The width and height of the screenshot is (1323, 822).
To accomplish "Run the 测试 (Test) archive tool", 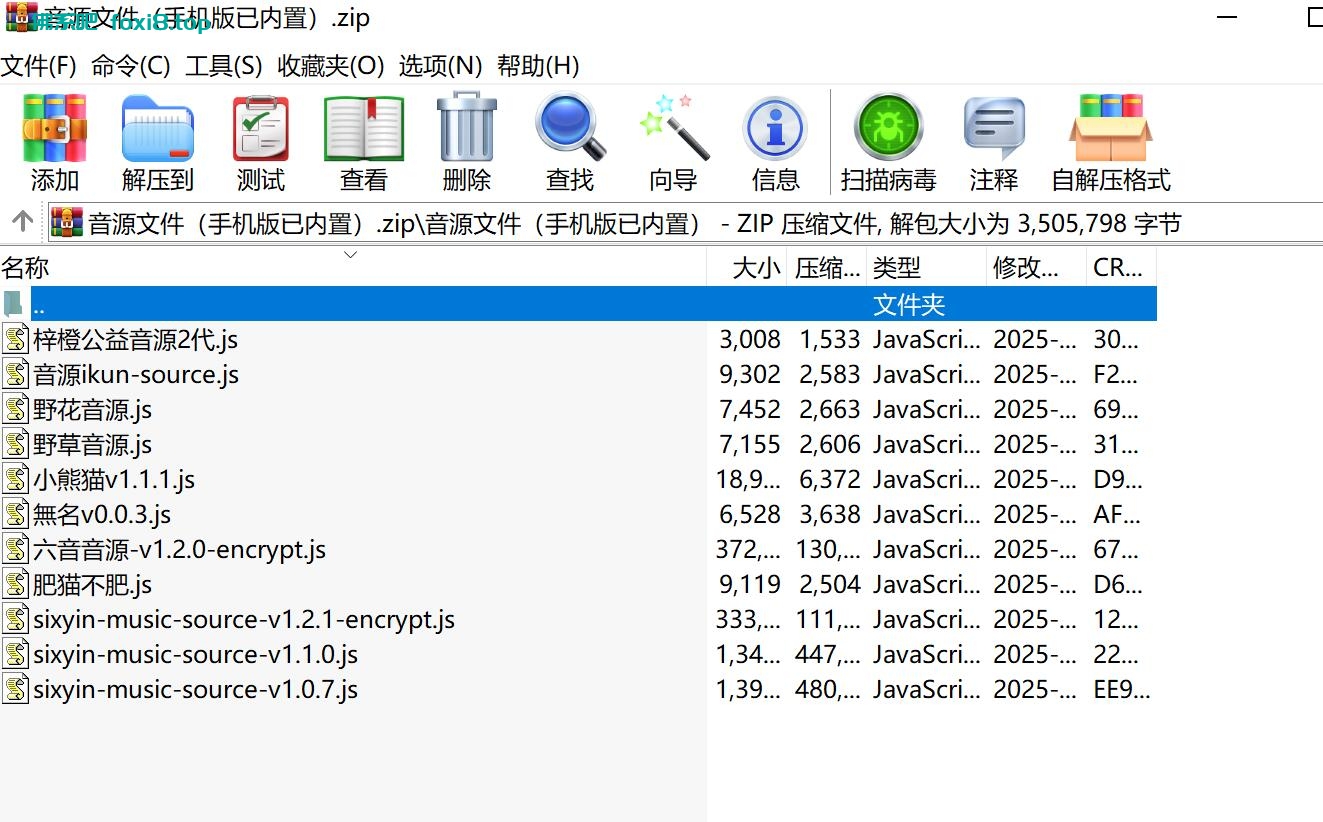I will point(261,141).
